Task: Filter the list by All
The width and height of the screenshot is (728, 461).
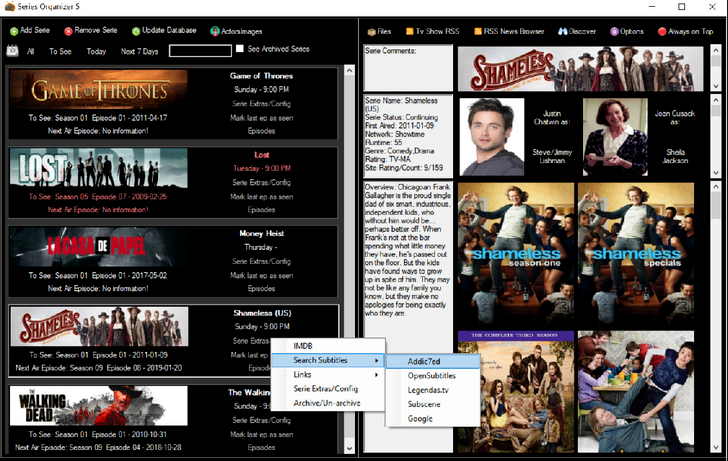Action: point(31,52)
